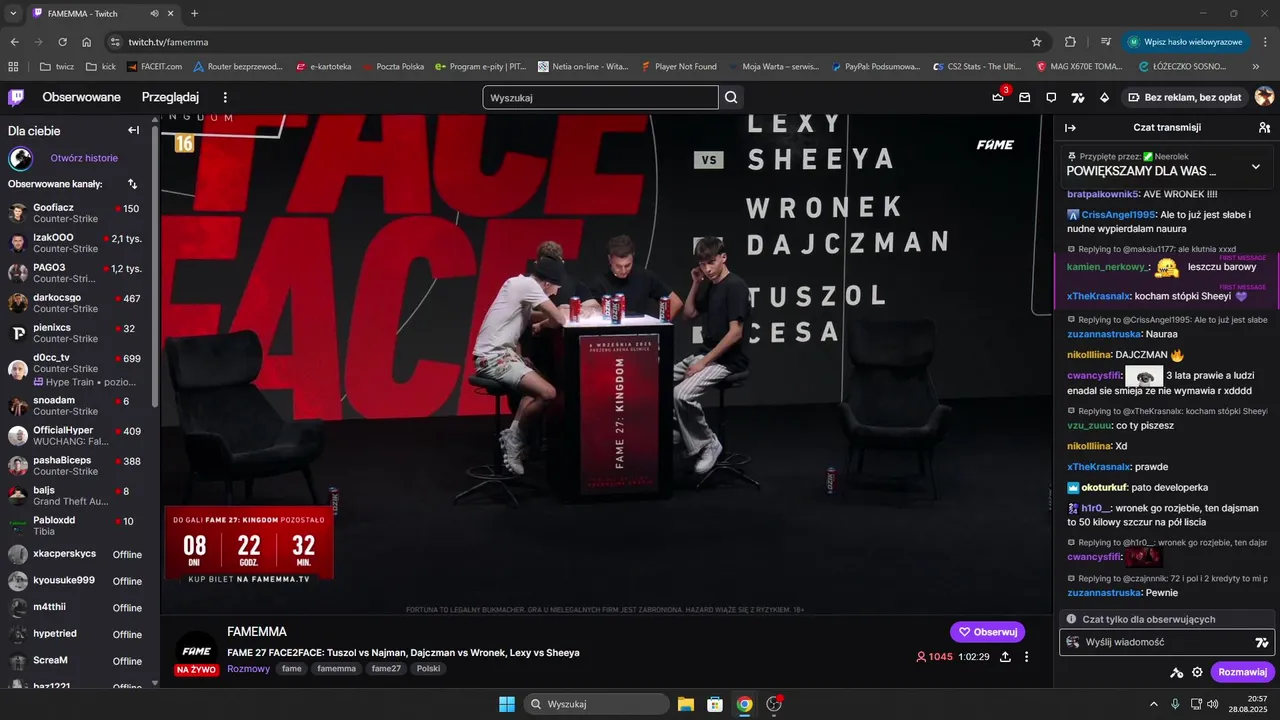Viewport: 1280px width, 720px height.
Task: Click the purple Obserwuj follow button
Action: tap(987, 632)
